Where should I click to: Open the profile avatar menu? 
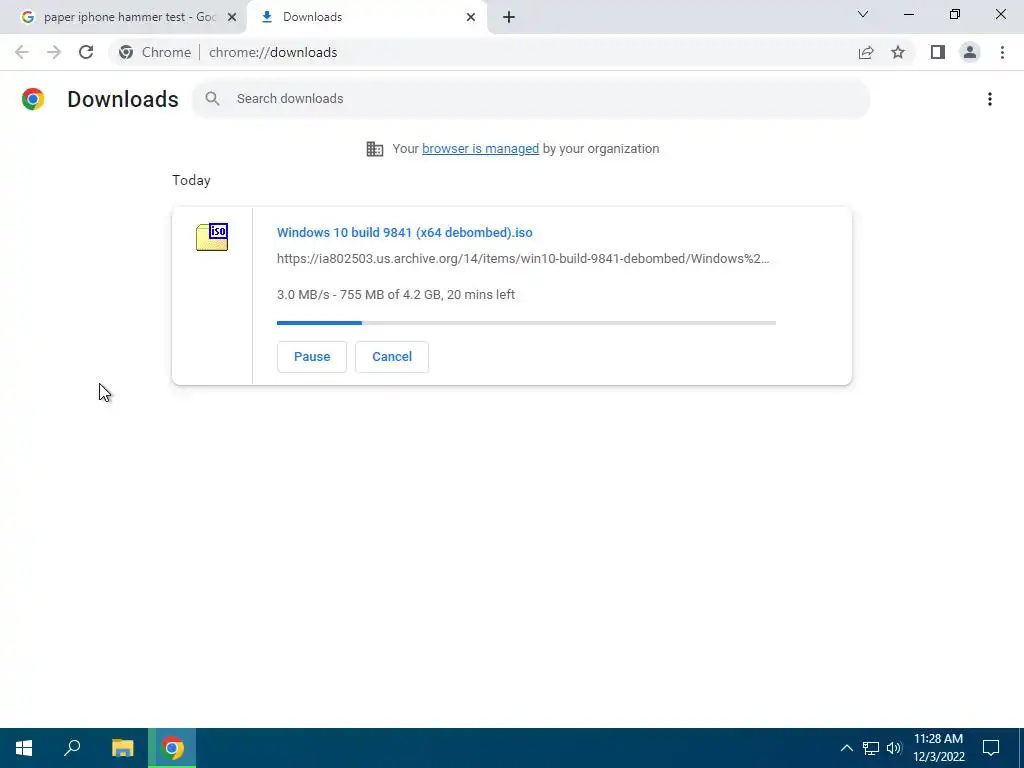pyautogui.click(x=970, y=52)
